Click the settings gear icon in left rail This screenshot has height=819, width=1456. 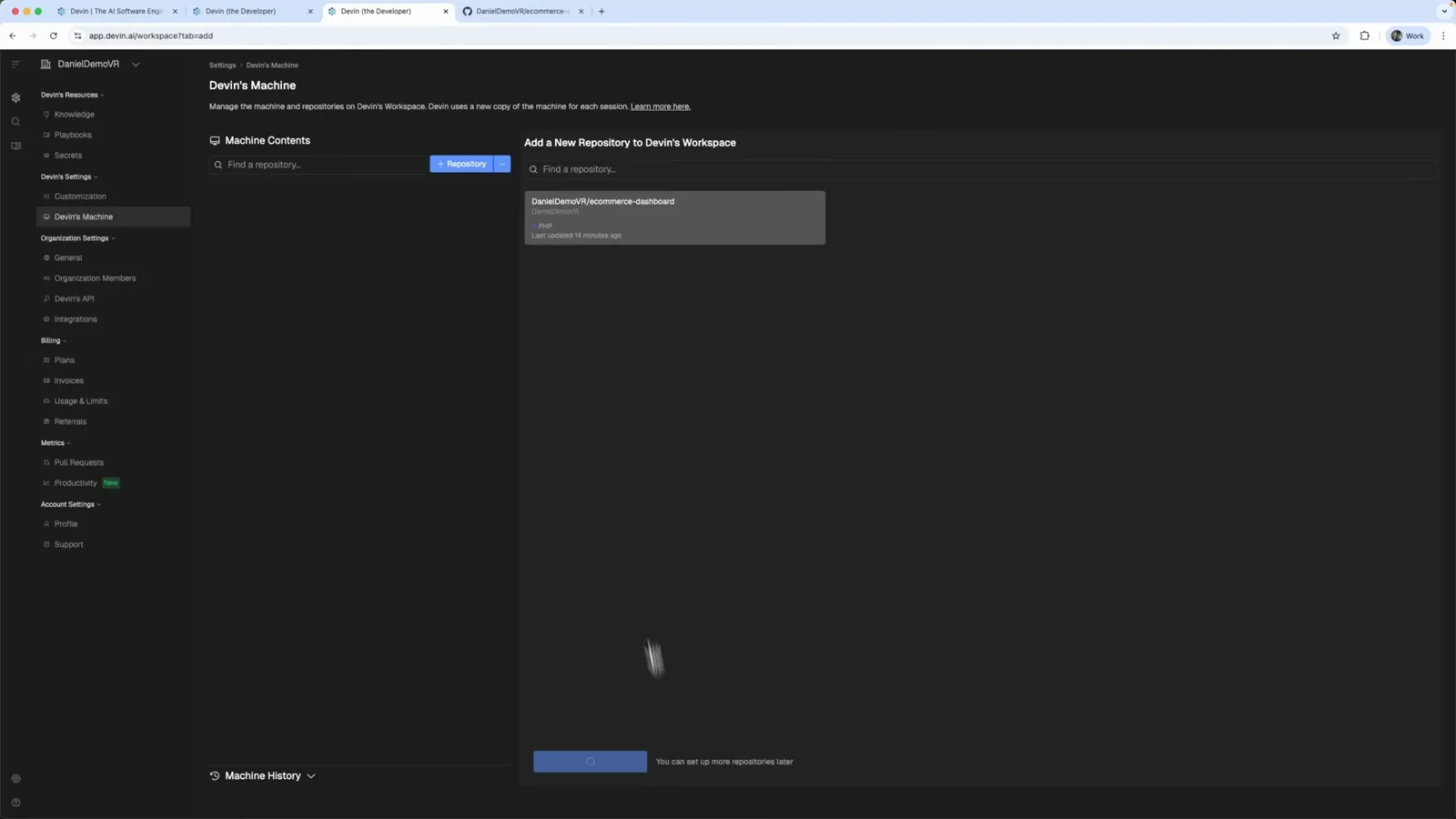(15, 97)
